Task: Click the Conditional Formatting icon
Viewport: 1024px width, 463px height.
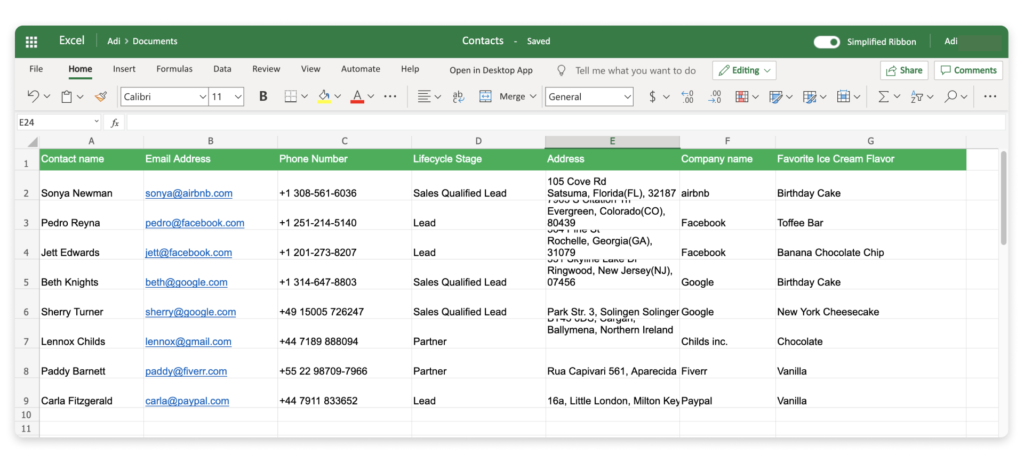Action: 742,97
